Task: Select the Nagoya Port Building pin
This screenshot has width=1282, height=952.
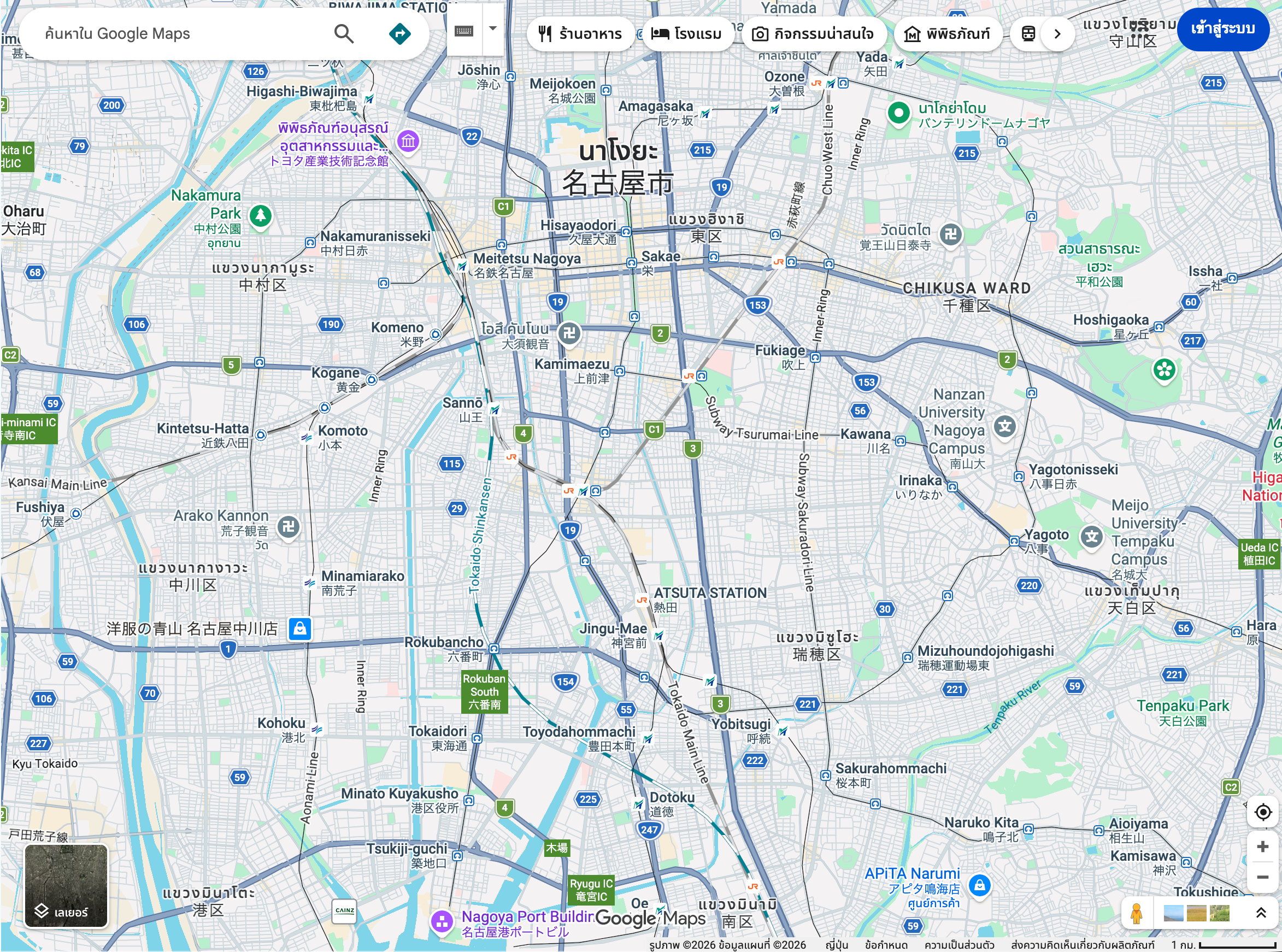Action: point(442,921)
